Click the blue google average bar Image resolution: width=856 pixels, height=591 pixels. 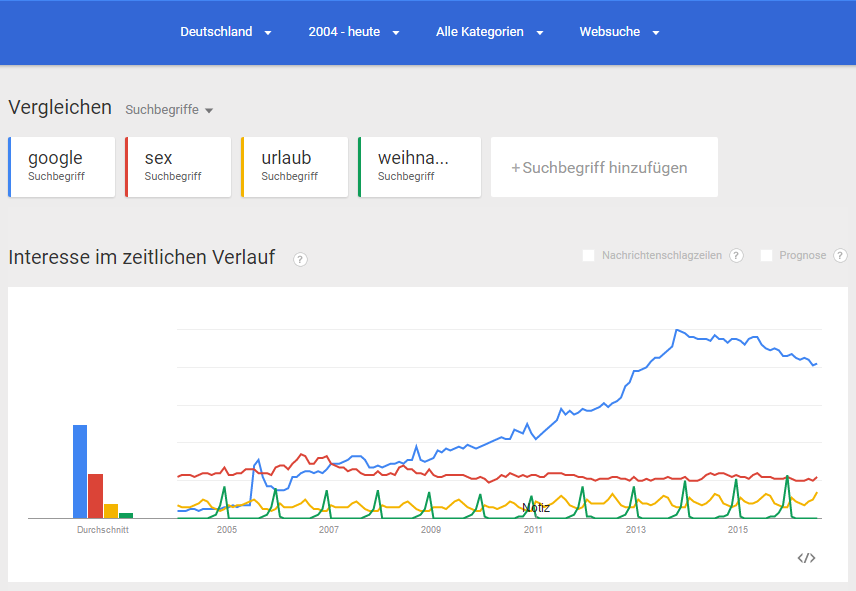(x=80, y=471)
